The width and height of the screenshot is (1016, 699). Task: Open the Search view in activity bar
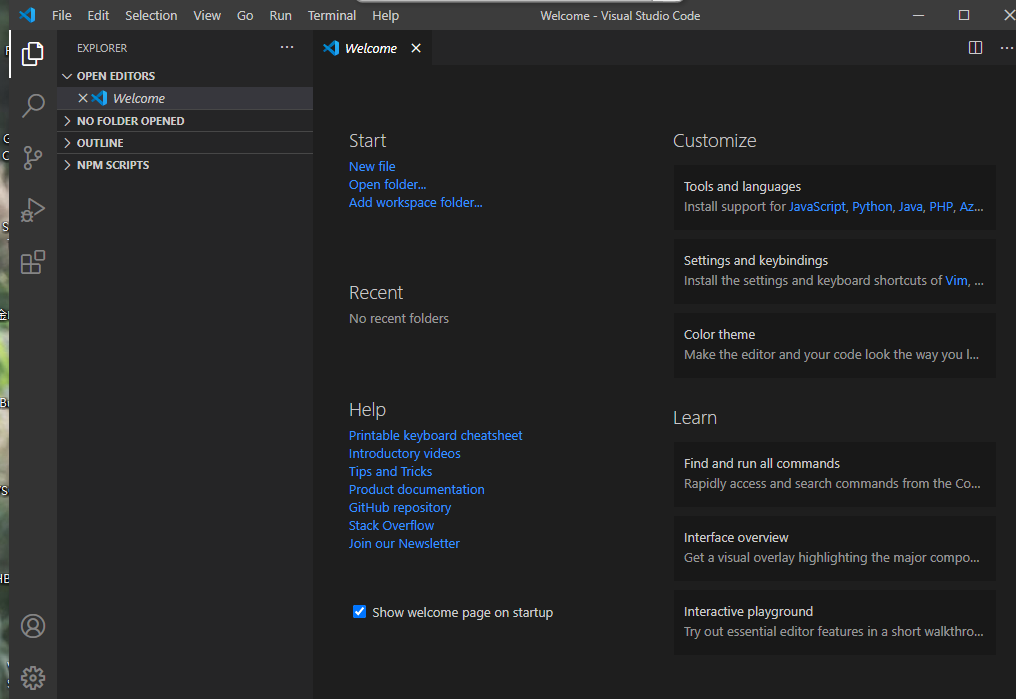32,106
